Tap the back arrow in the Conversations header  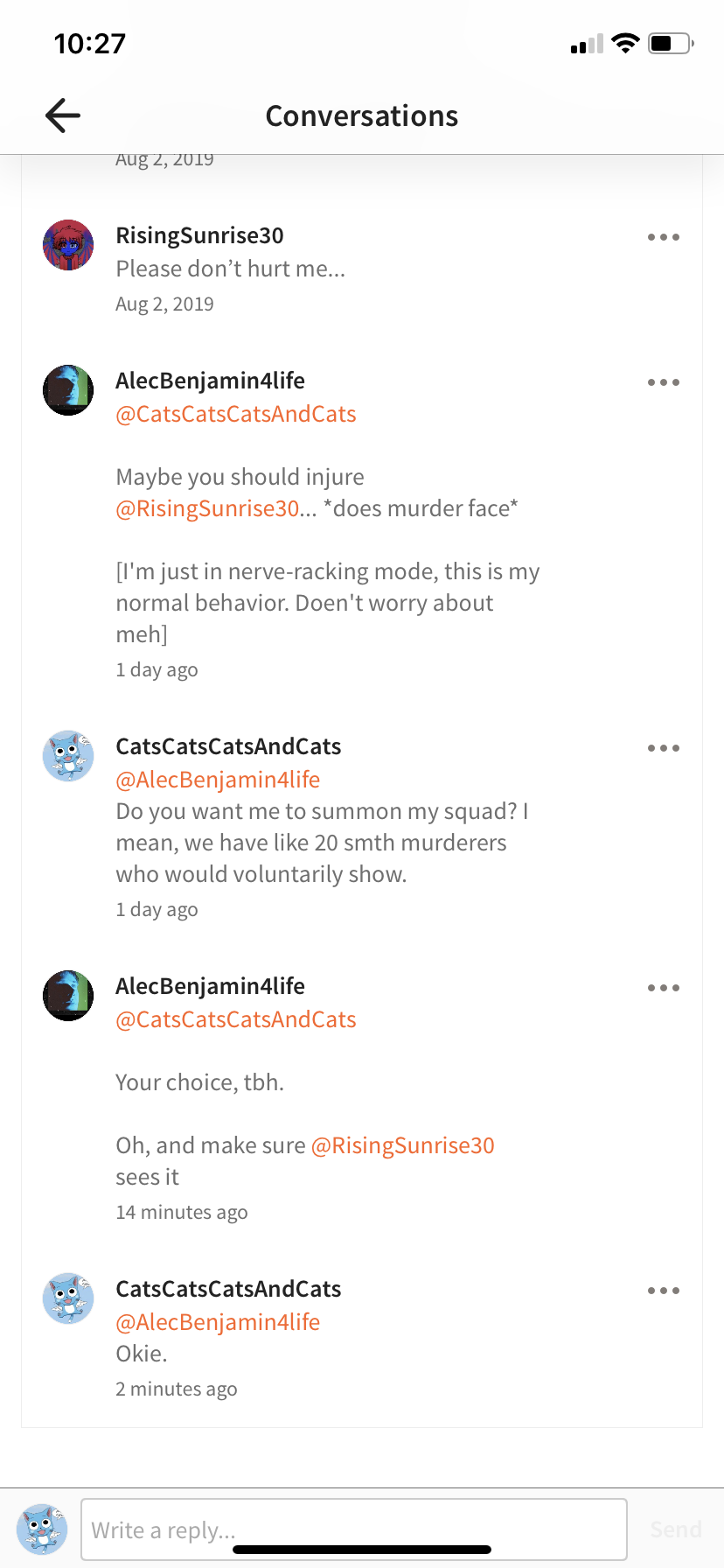point(63,115)
